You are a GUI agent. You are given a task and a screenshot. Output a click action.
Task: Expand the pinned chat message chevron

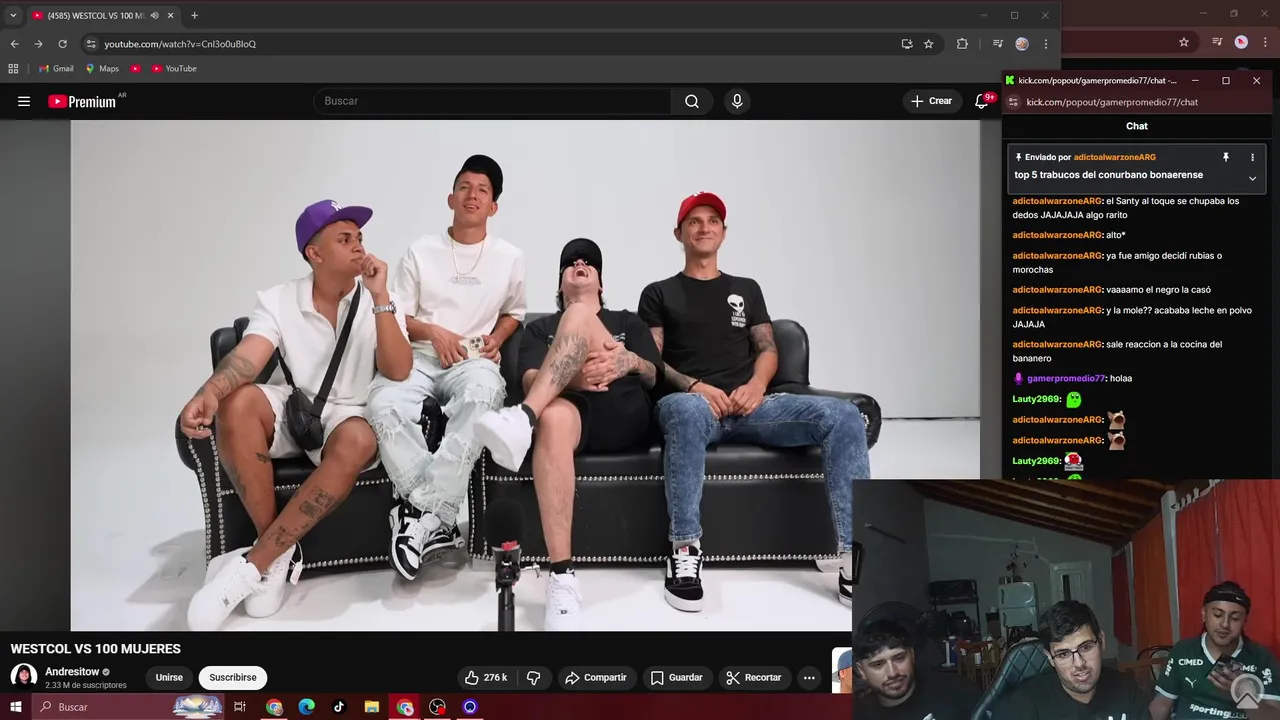(x=1252, y=179)
